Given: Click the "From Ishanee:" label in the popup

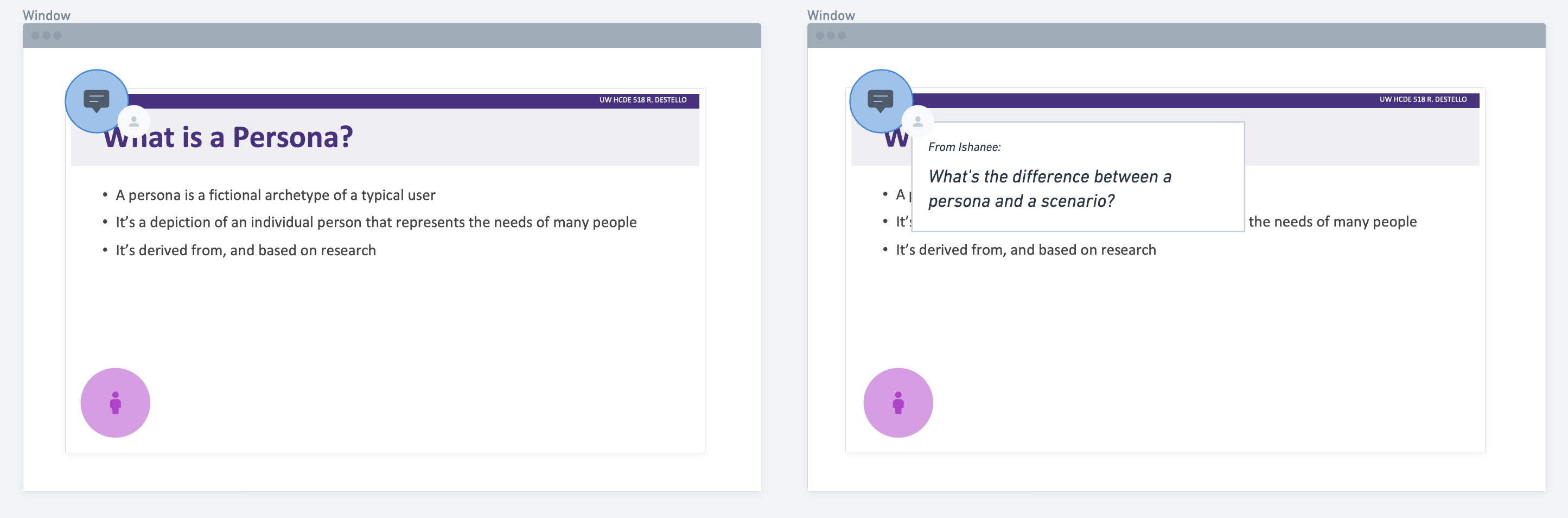Looking at the screenshot, I should coord(964,148).
